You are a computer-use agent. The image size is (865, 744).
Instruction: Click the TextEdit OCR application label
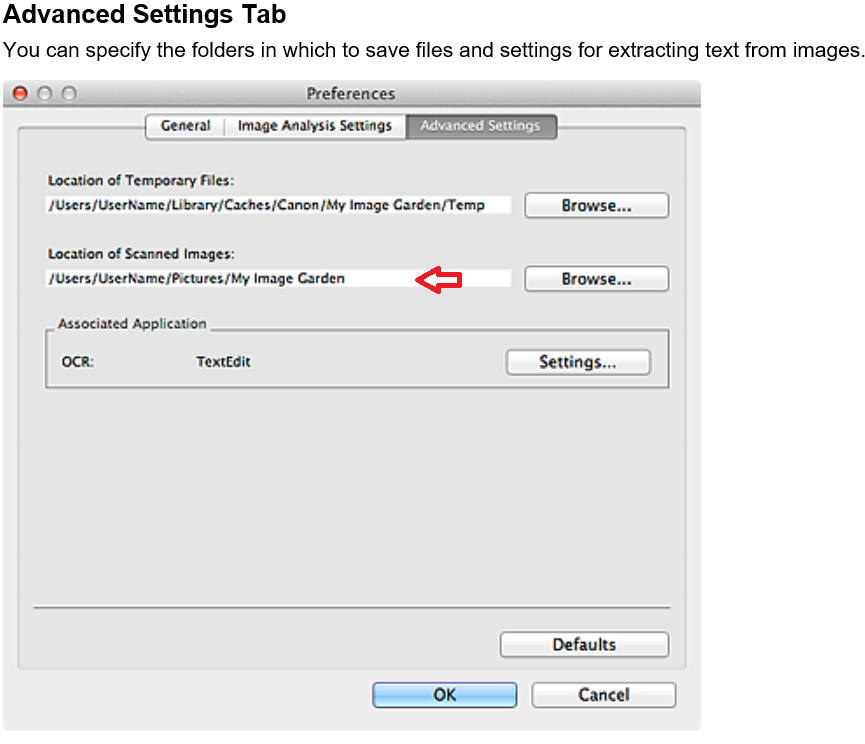click(x=223, y=362)
